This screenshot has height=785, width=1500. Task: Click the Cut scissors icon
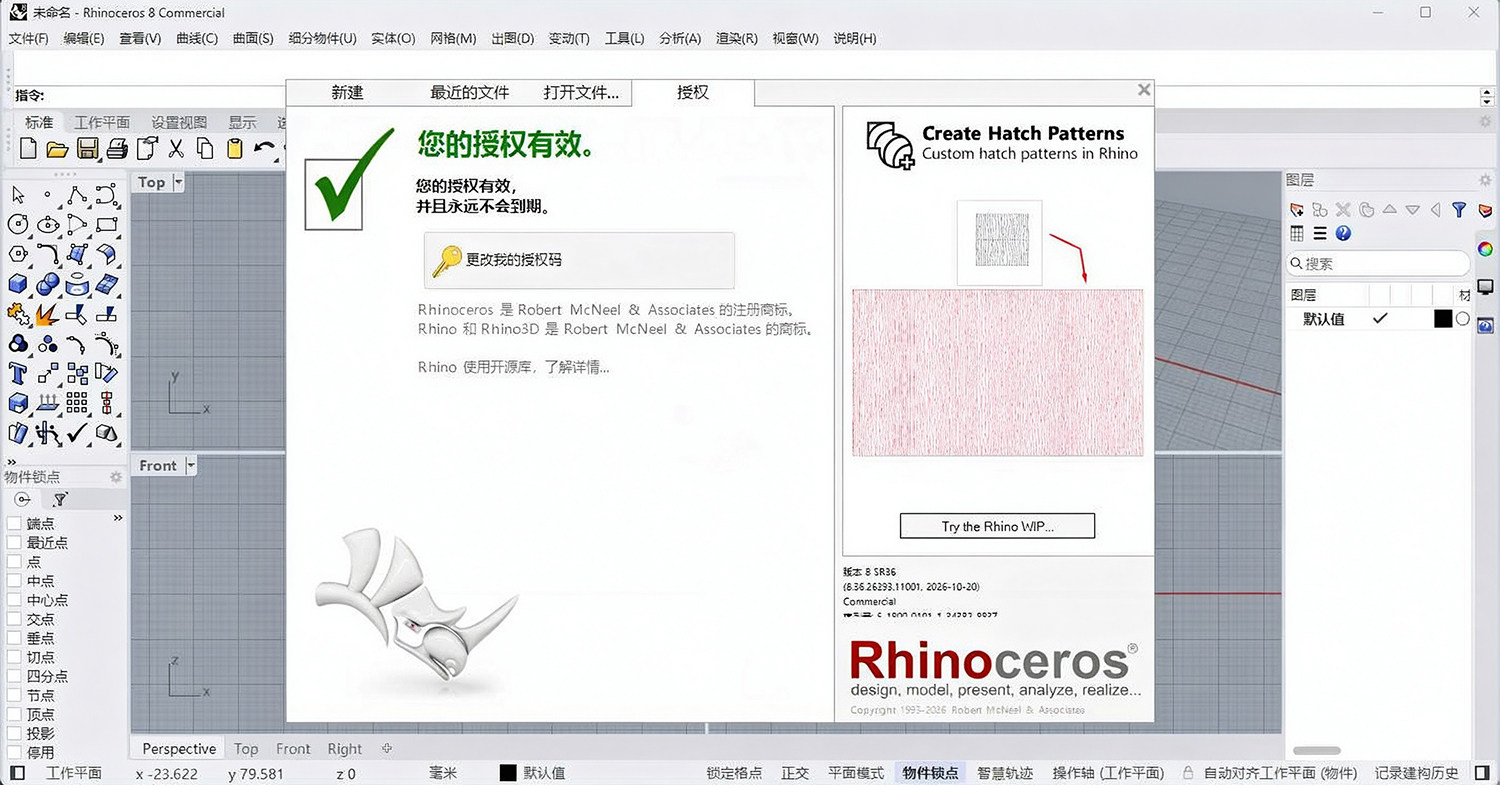click(176, 149)
